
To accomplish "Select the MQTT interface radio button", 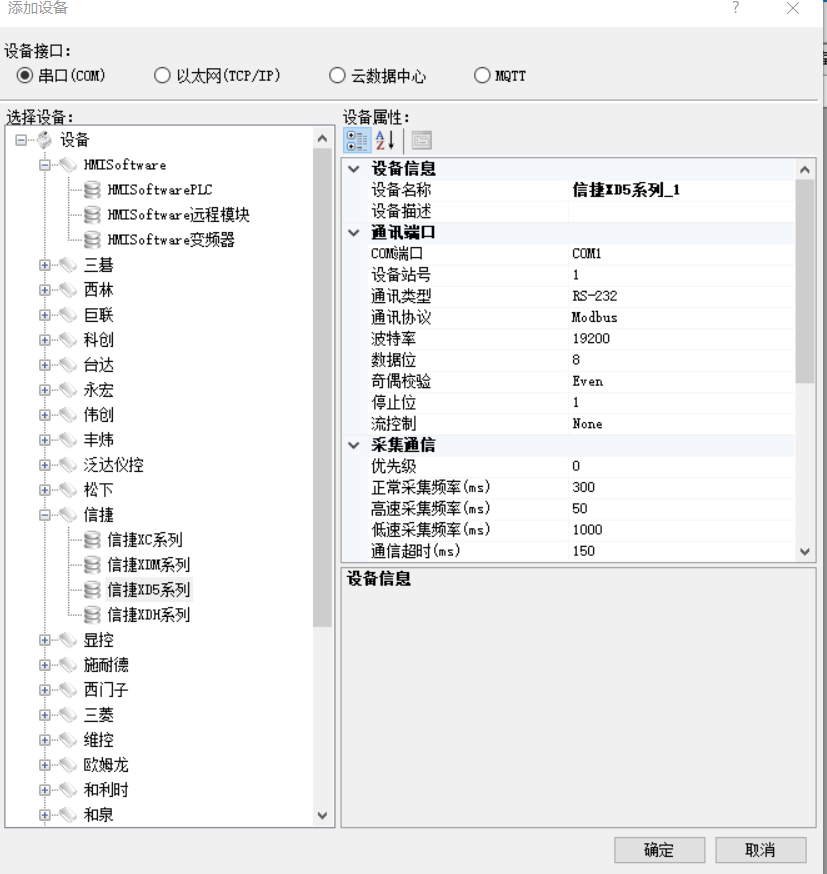I will [x=483, y=76].
